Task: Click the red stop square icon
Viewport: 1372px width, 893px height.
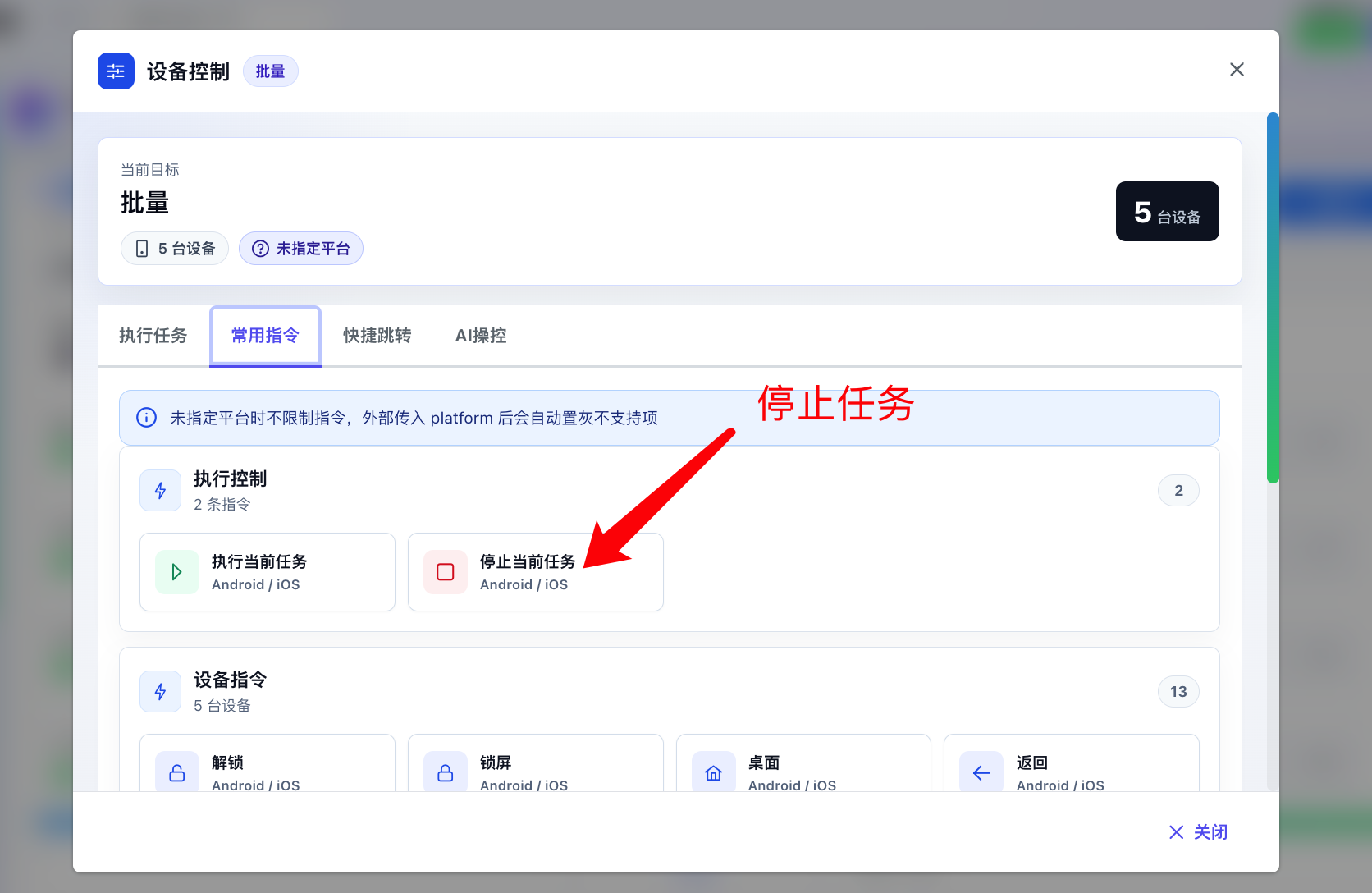Action: pos(446,572)
